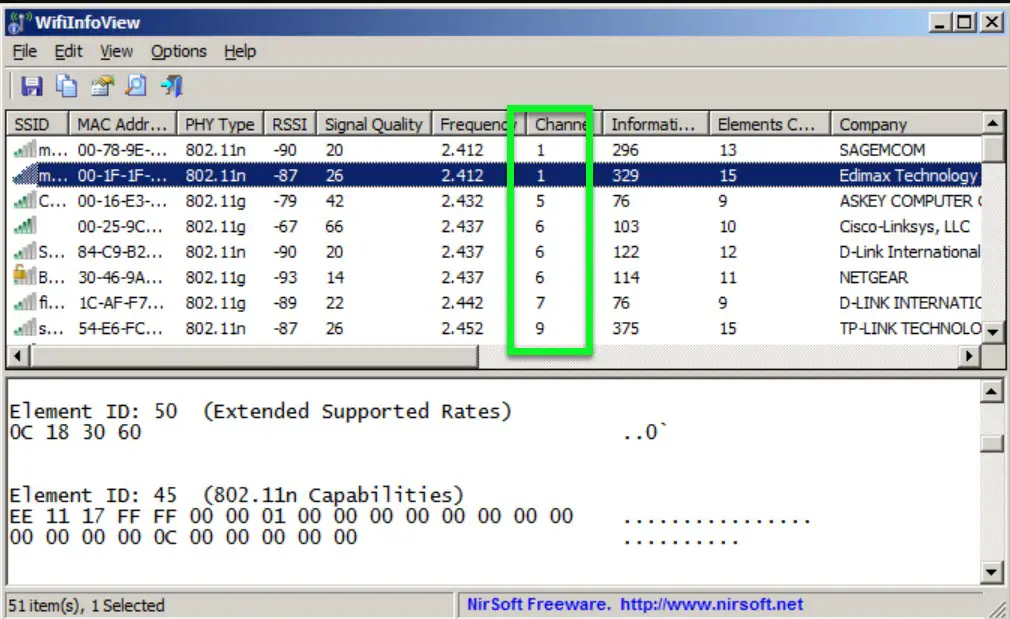
Task: Click the horizontal scrollbar right arrow
Action: pyautogui.click(x=969, y=356)
